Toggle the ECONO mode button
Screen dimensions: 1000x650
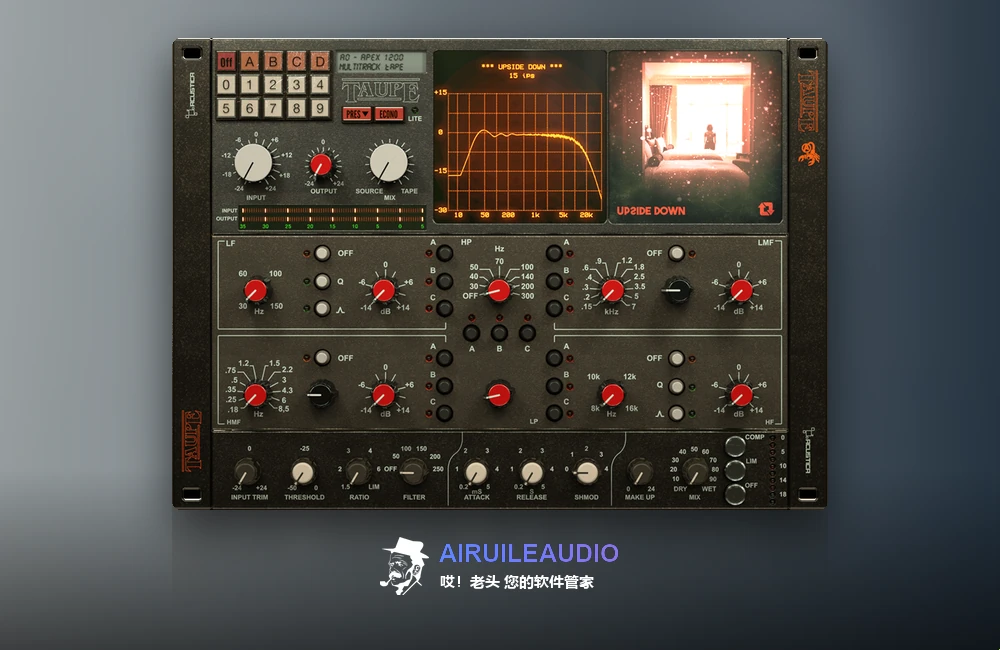coord(388,114)
